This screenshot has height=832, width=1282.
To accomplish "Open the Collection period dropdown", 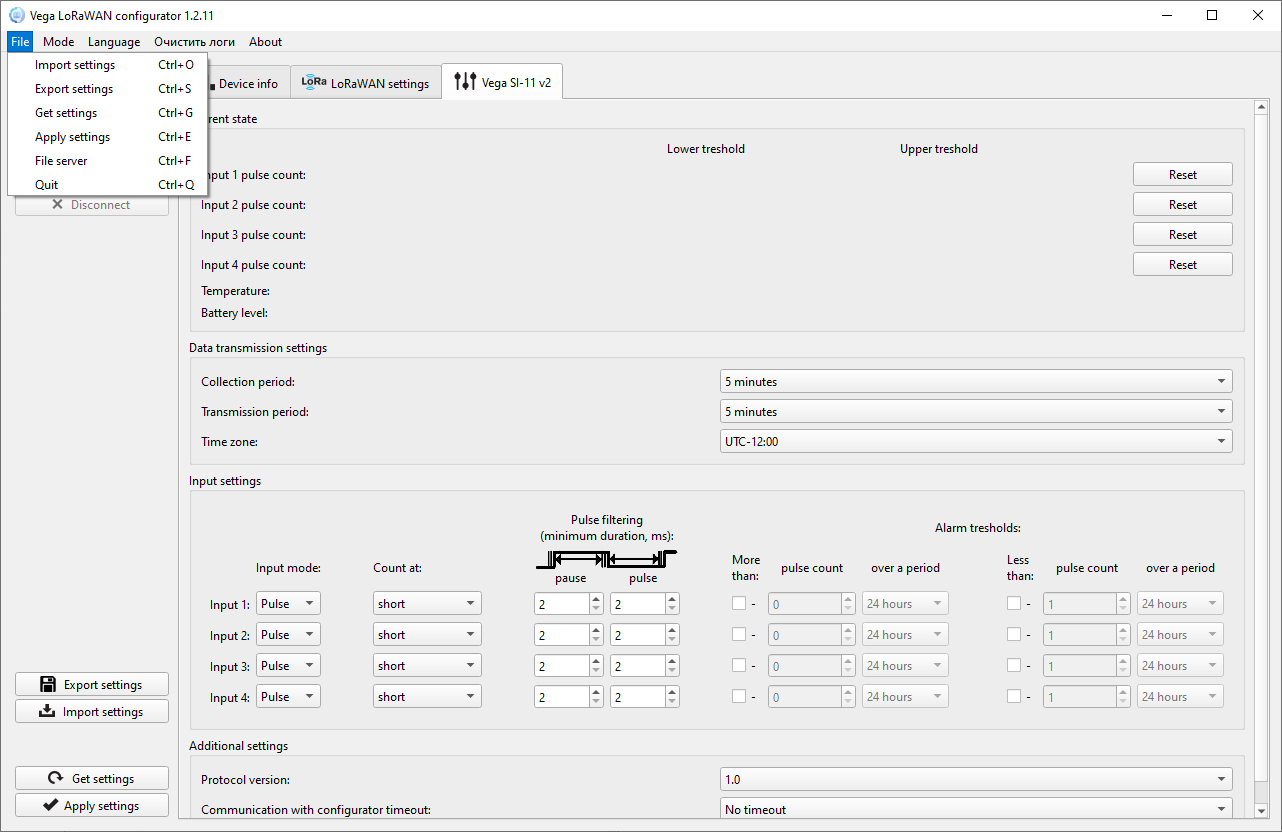I will tap(976, 382).
